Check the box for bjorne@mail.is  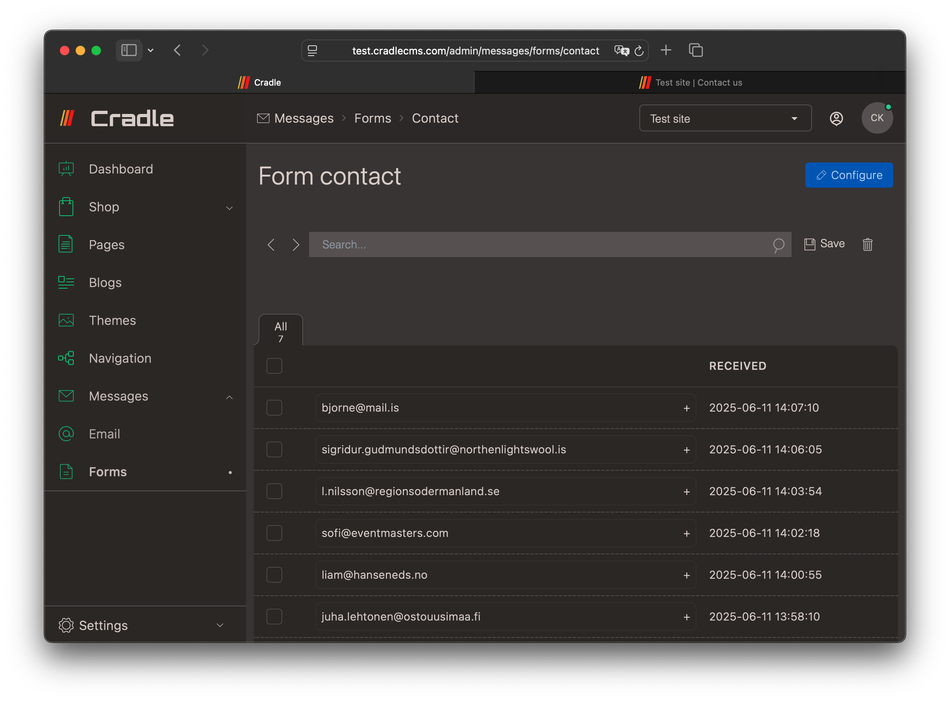point(274,408)
